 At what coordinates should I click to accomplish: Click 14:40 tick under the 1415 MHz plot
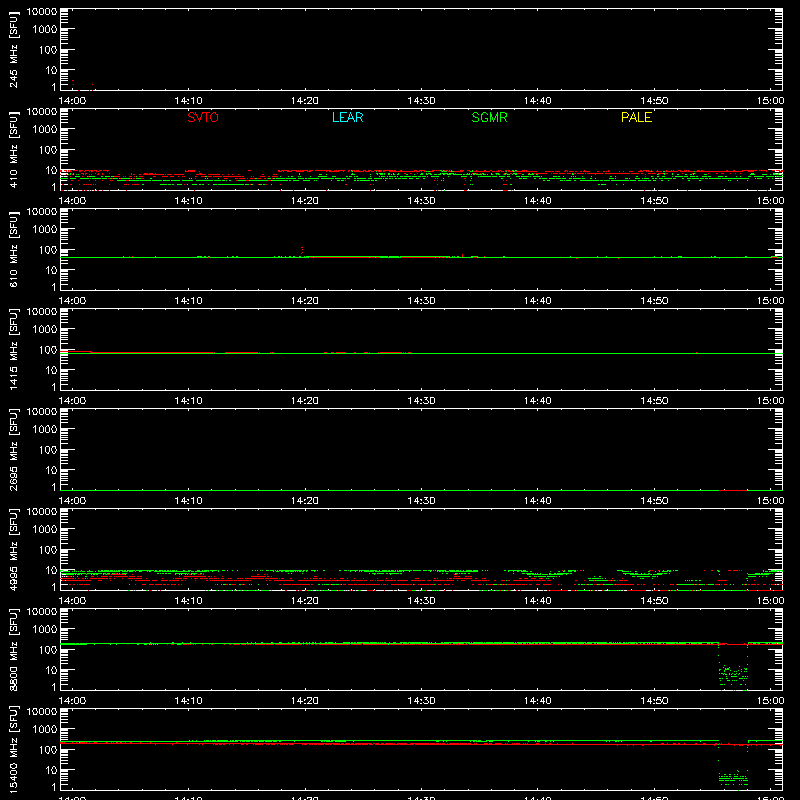pos(538,401)
